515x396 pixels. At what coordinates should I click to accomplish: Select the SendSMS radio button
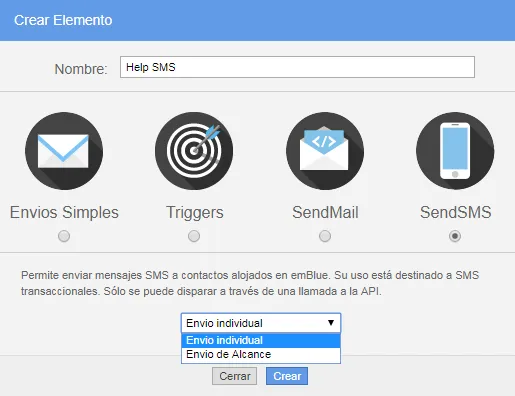click(x=455, y=236)
